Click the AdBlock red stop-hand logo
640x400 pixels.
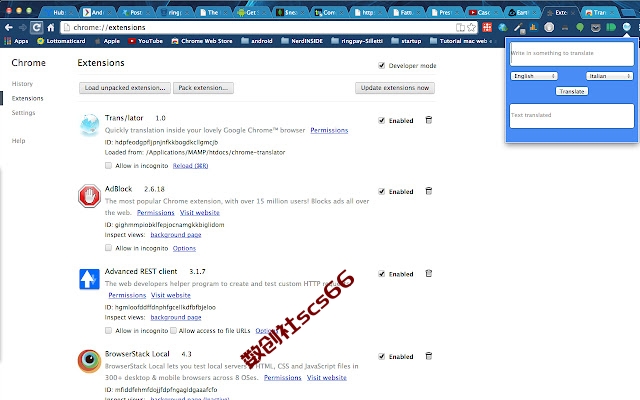(x=89, y=196)
